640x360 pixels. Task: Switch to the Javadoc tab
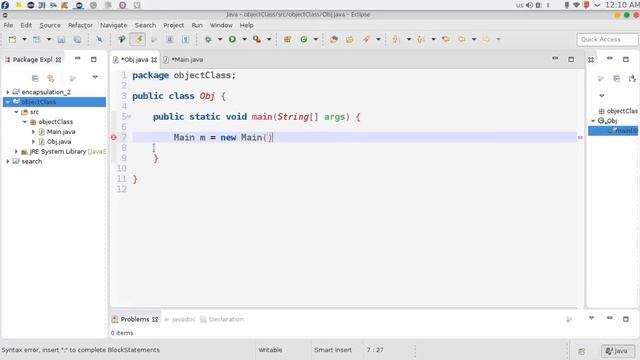[180, 320]
